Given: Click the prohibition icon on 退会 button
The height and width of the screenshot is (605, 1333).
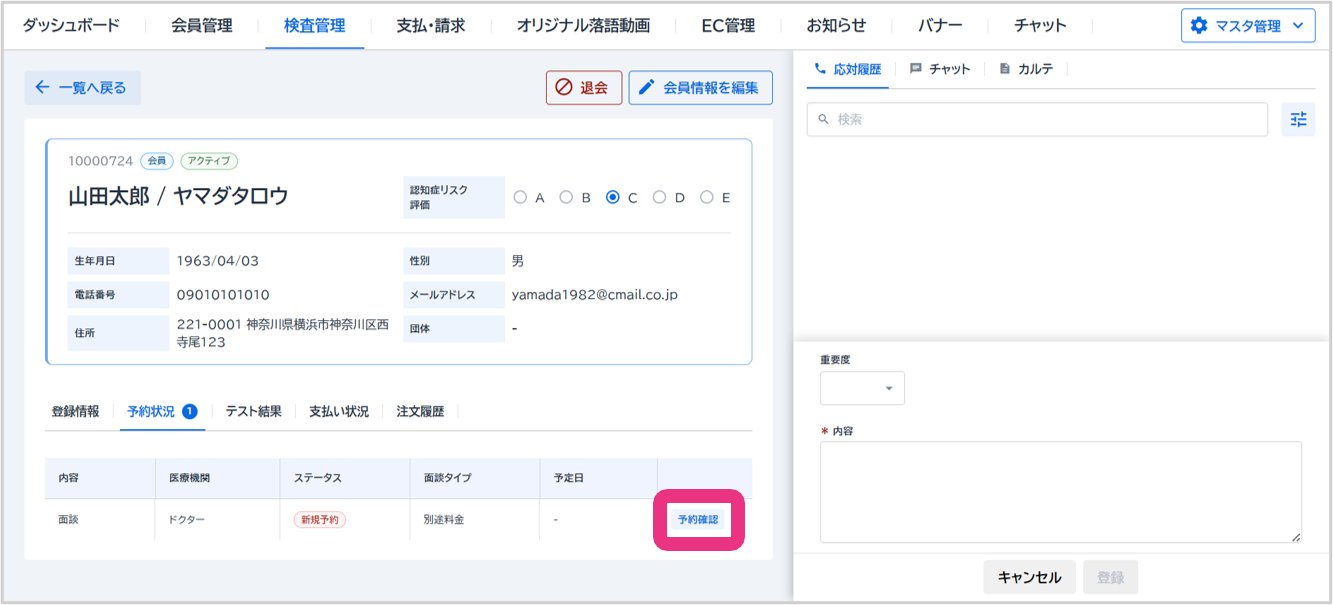Looking at the screenshot, I should pos(564,87).
